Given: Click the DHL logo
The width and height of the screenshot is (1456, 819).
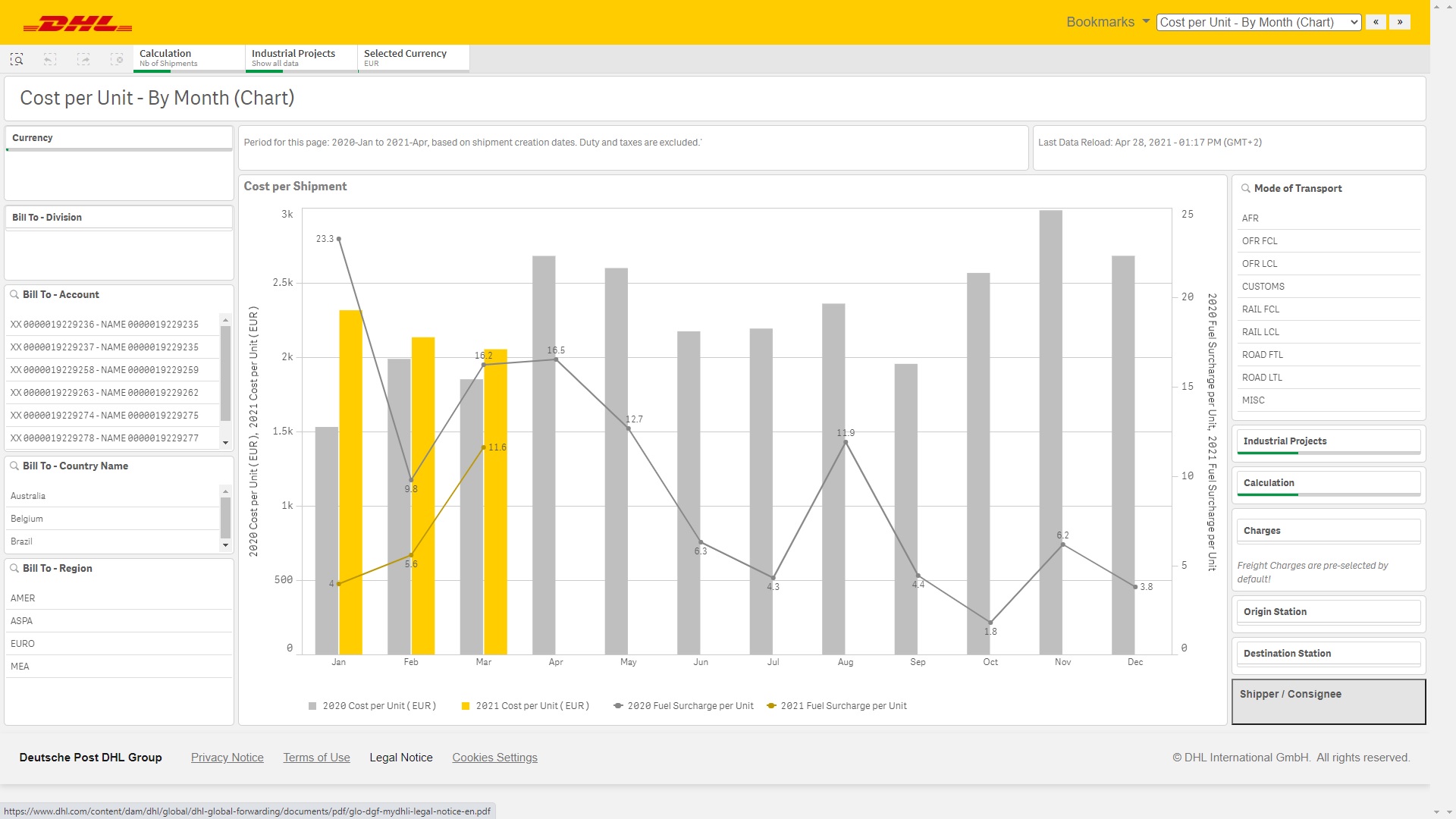Looking at the screenshot, I should pyautogui.click(x=77, y=24).
